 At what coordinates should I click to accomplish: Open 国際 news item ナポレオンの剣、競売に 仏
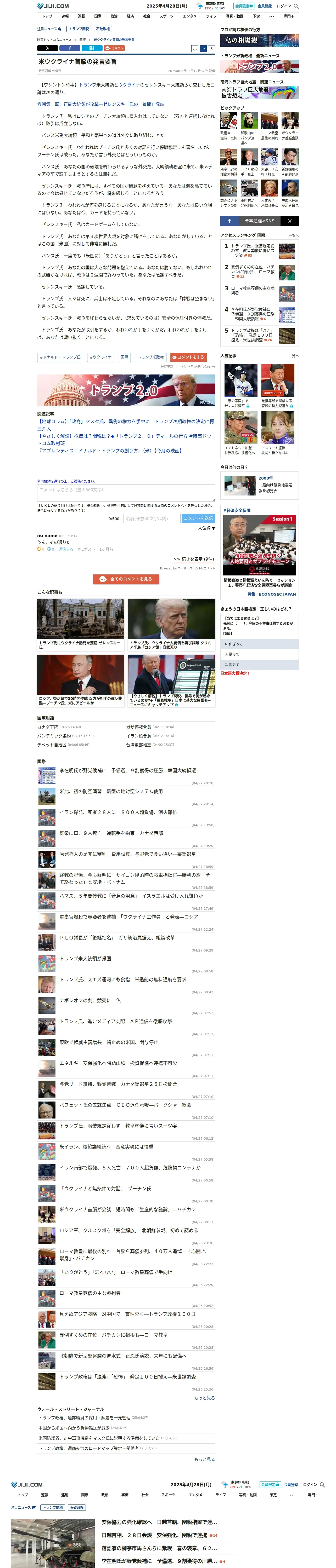(x=90, y=1000)
